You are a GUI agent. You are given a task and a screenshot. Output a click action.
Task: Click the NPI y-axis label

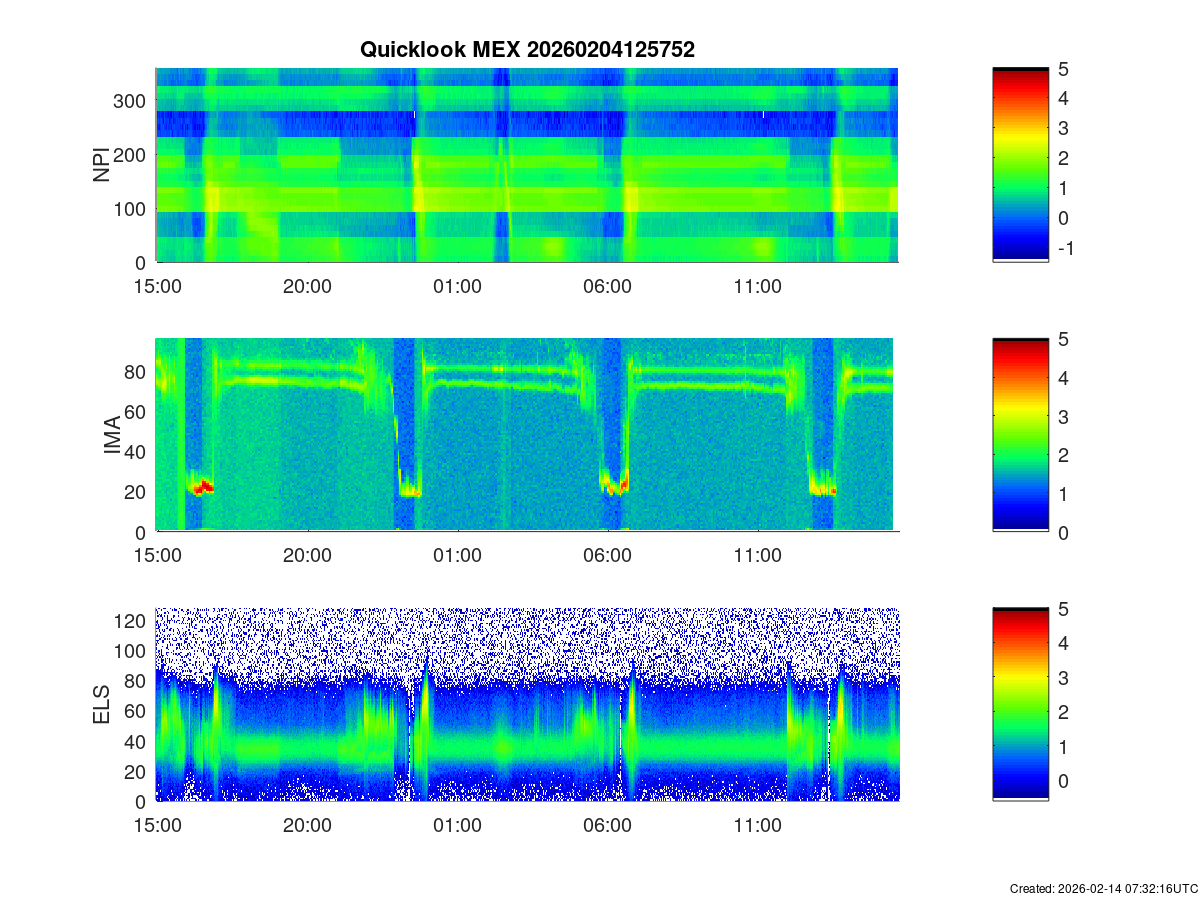tap(101, 165)
